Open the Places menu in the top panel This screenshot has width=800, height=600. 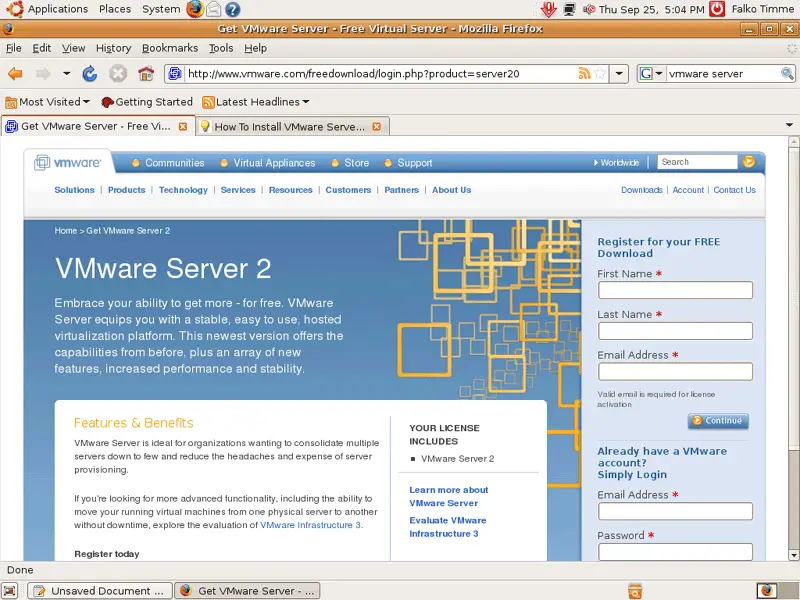click(115, 9)
